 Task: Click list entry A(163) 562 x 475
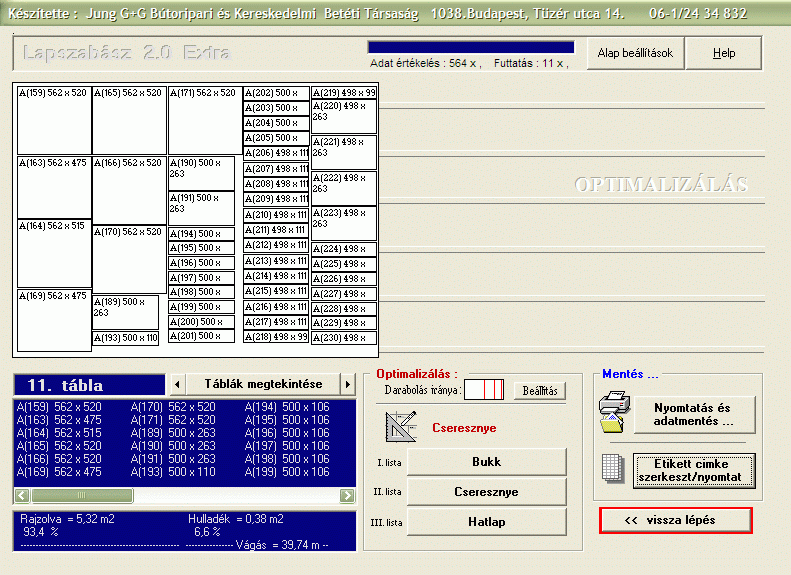[59, 420]
